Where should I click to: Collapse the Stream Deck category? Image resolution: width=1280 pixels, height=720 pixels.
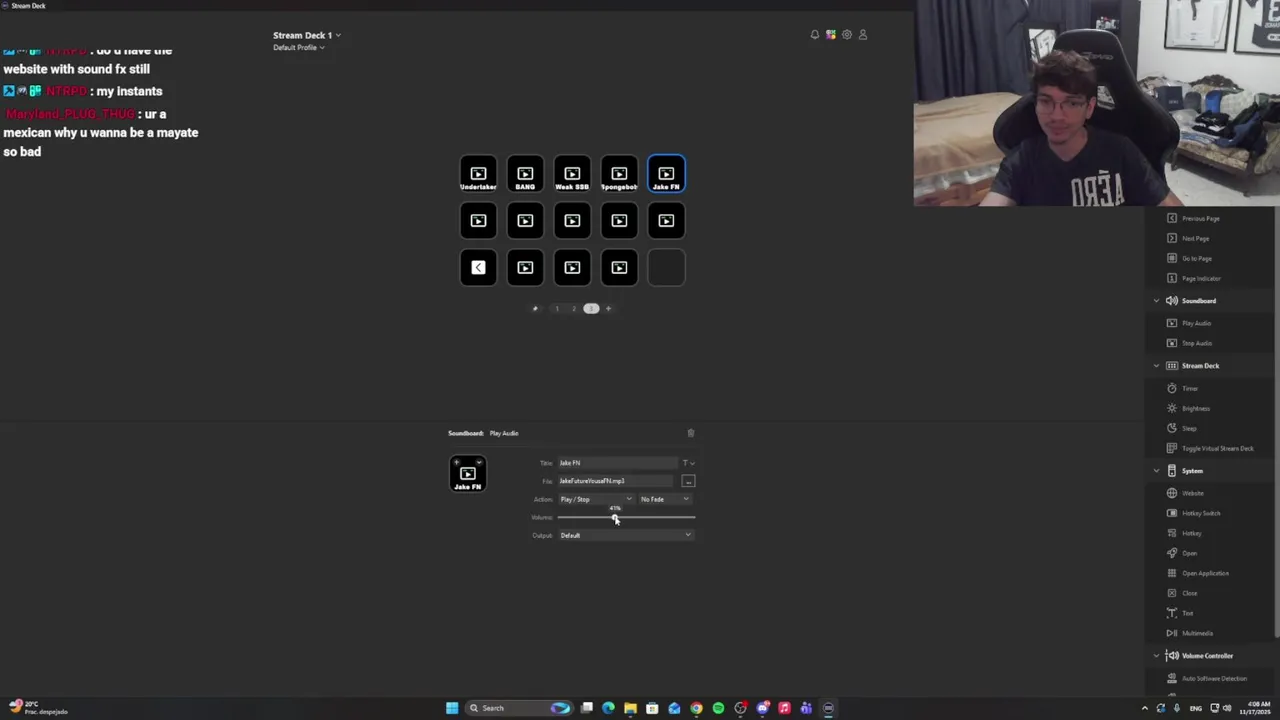pyautogui.click(x=1157, y=366)
